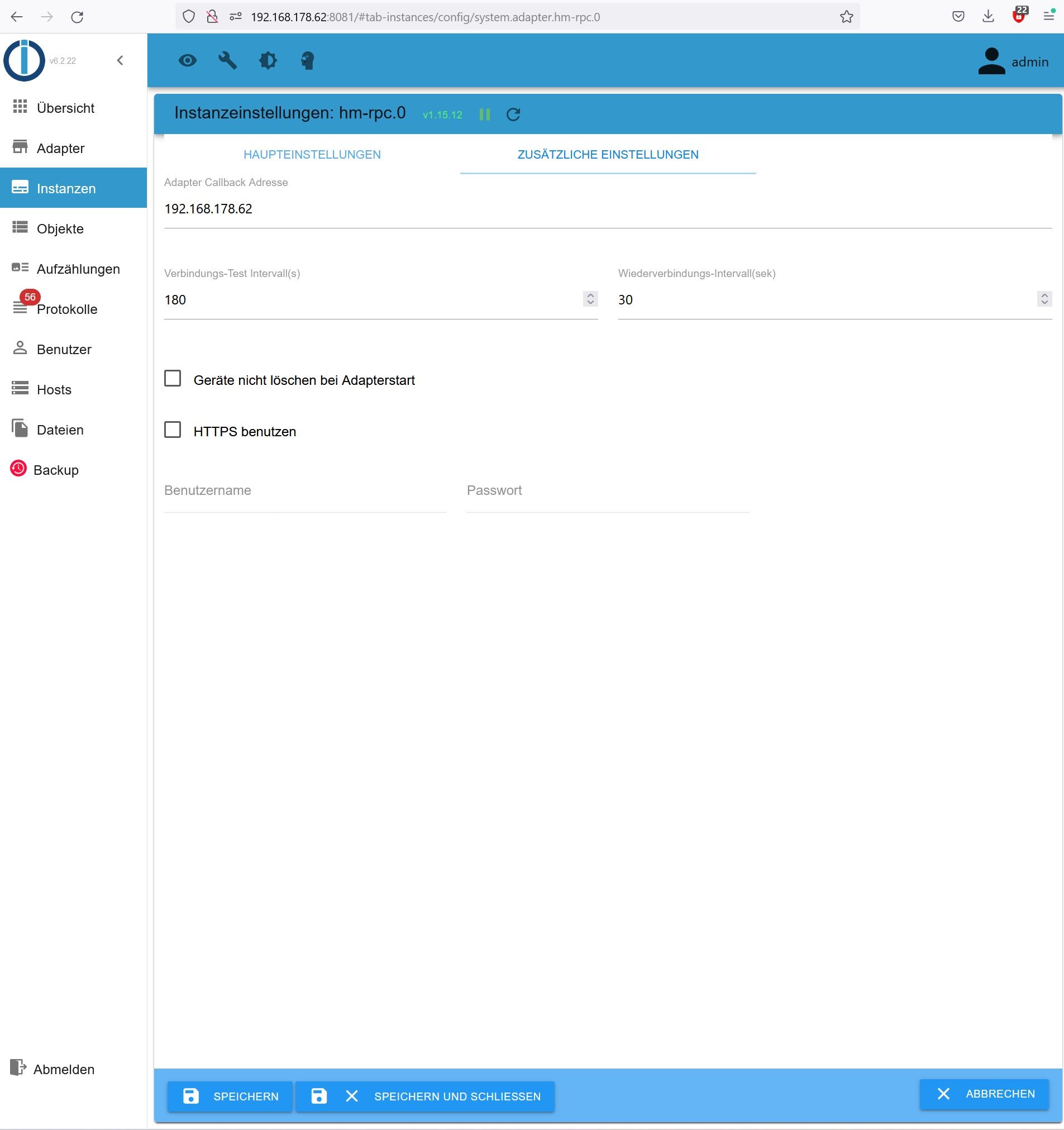Click the Speichern button
Screen dimensions: 1064x1130
(230, 1096)
